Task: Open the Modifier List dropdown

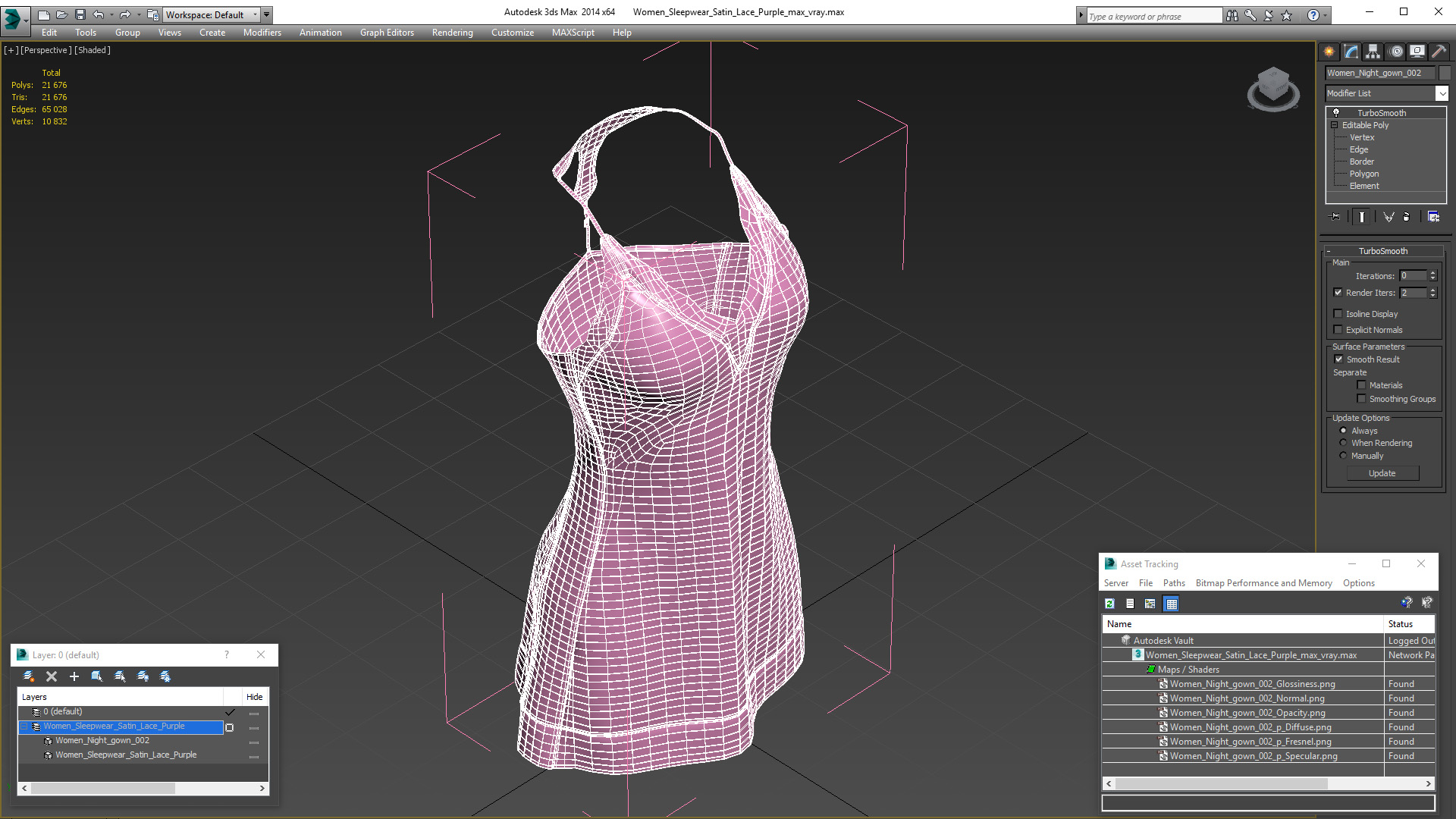Action: (1442, 93)
